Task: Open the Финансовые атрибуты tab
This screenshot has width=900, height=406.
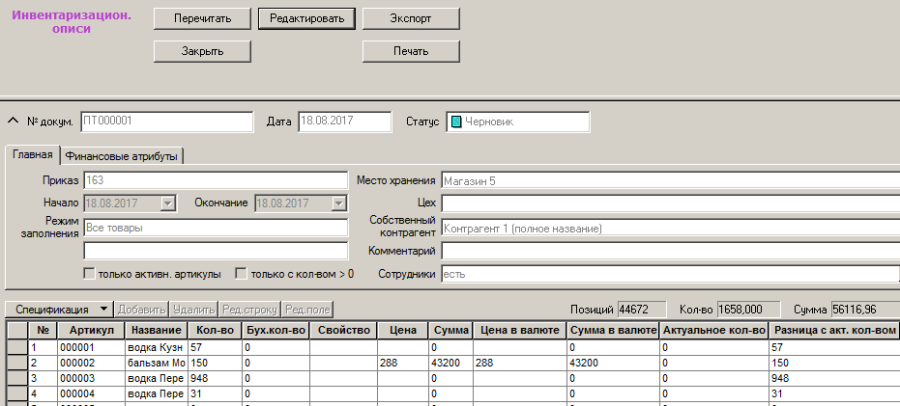Action: click(121, 156)
